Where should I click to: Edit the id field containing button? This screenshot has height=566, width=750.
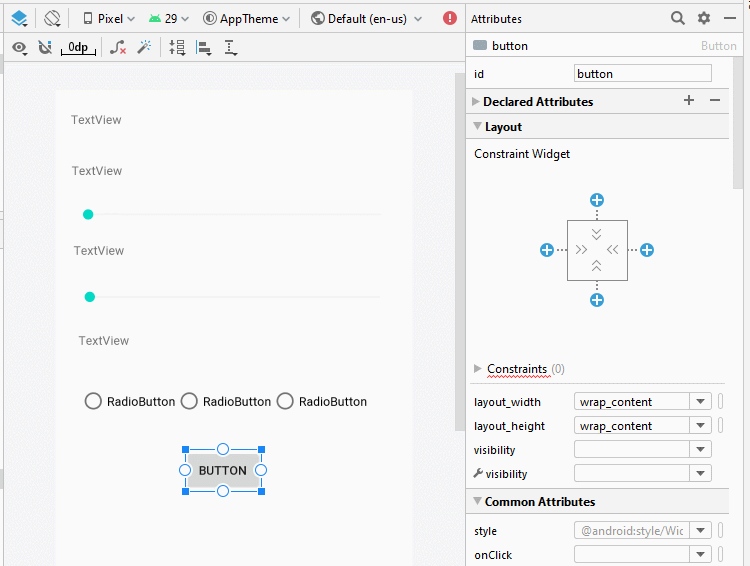click(x=642, y=74)
